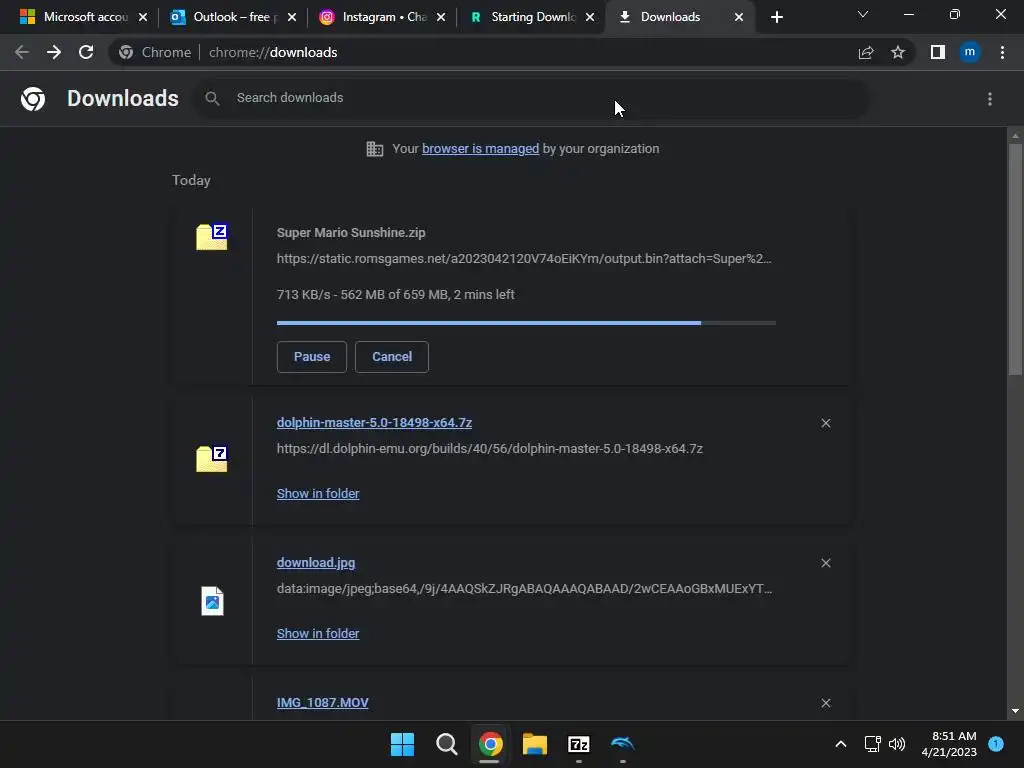The image size is (1024, 768).
Task: Click the download progress bar
Action: (526, 323)
